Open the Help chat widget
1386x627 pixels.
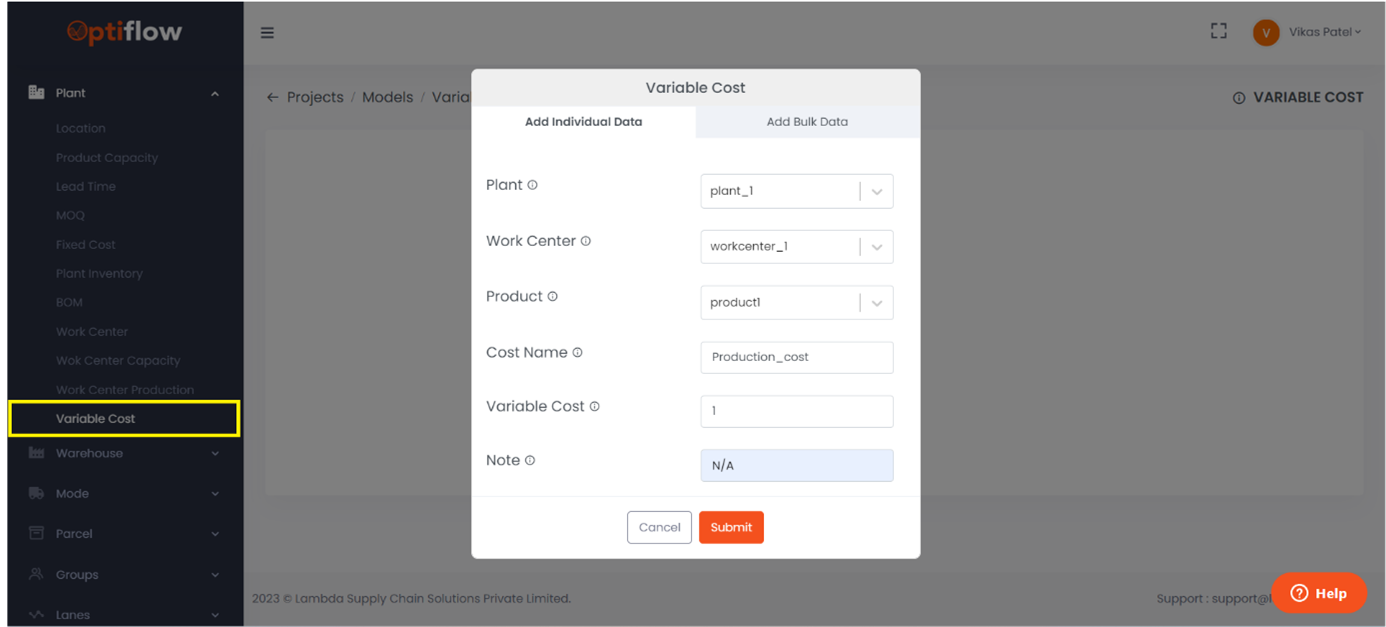1319,592
